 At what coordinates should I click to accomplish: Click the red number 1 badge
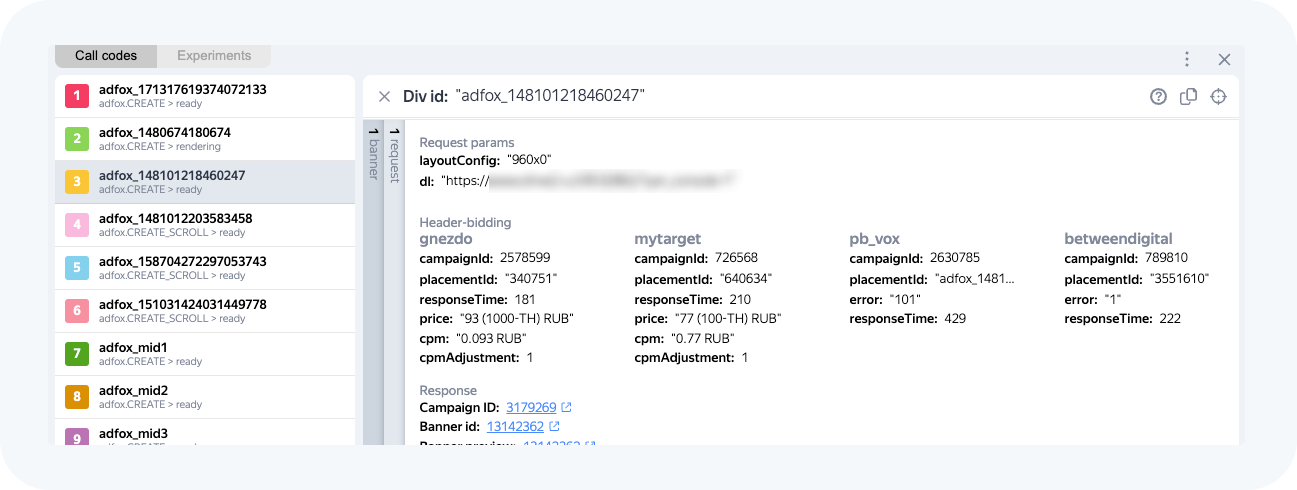tap(77, 96)
